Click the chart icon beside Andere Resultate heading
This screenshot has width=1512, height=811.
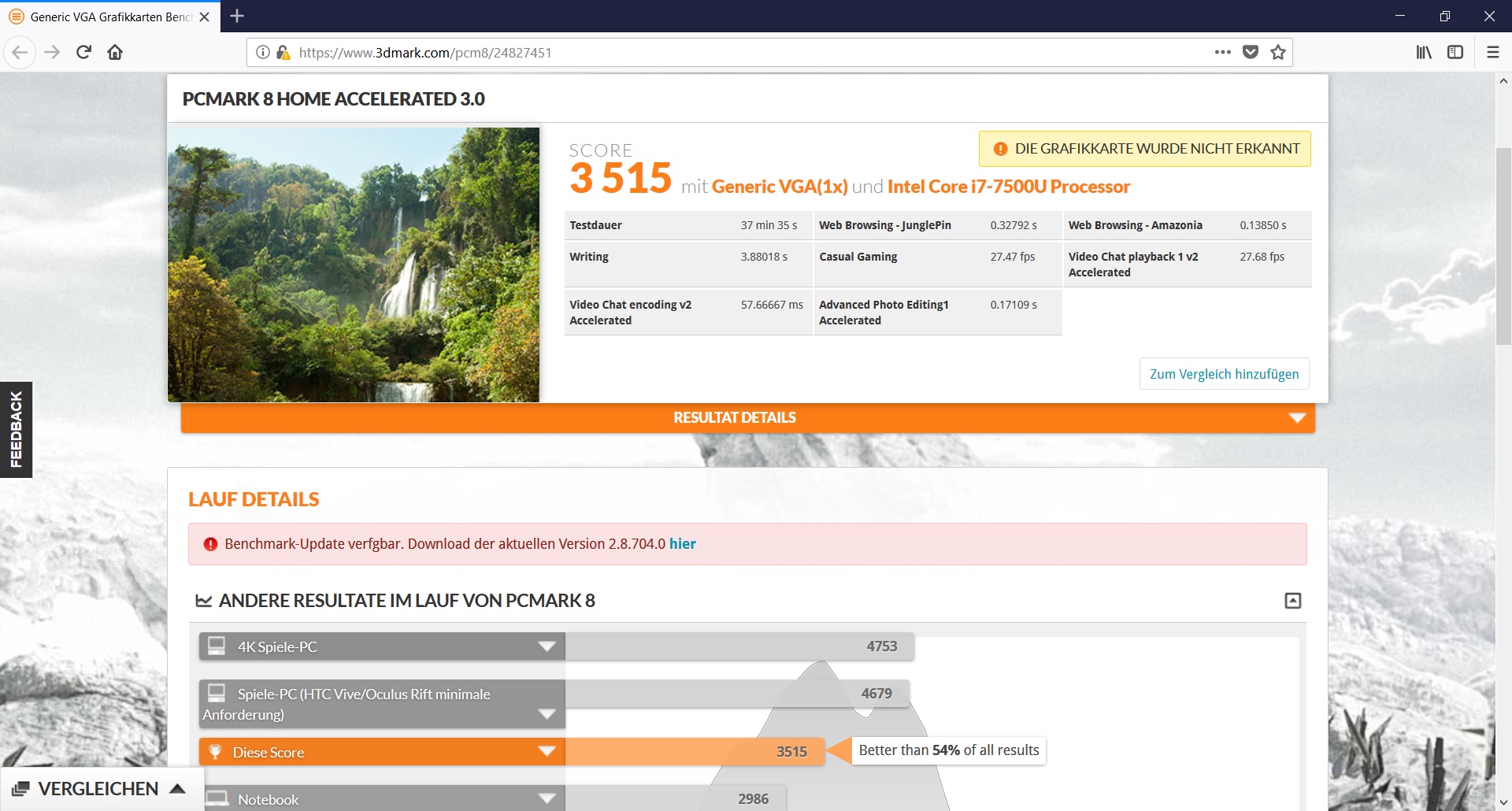point(204,601)
